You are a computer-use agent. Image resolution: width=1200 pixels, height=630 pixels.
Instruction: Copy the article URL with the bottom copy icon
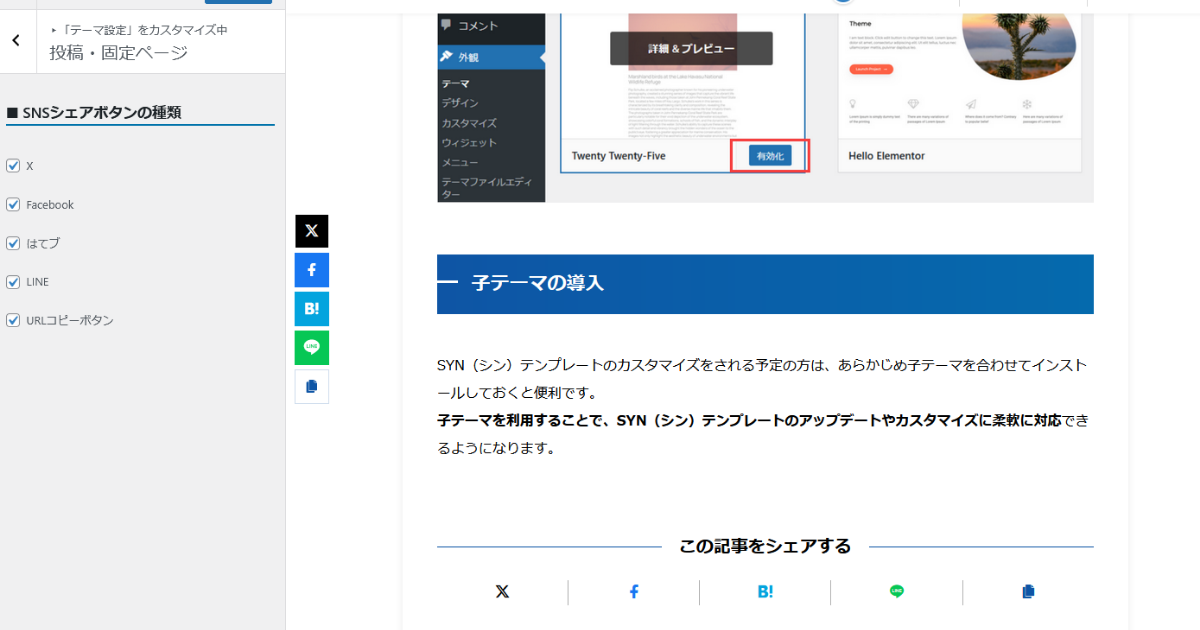click(1028, 591)
